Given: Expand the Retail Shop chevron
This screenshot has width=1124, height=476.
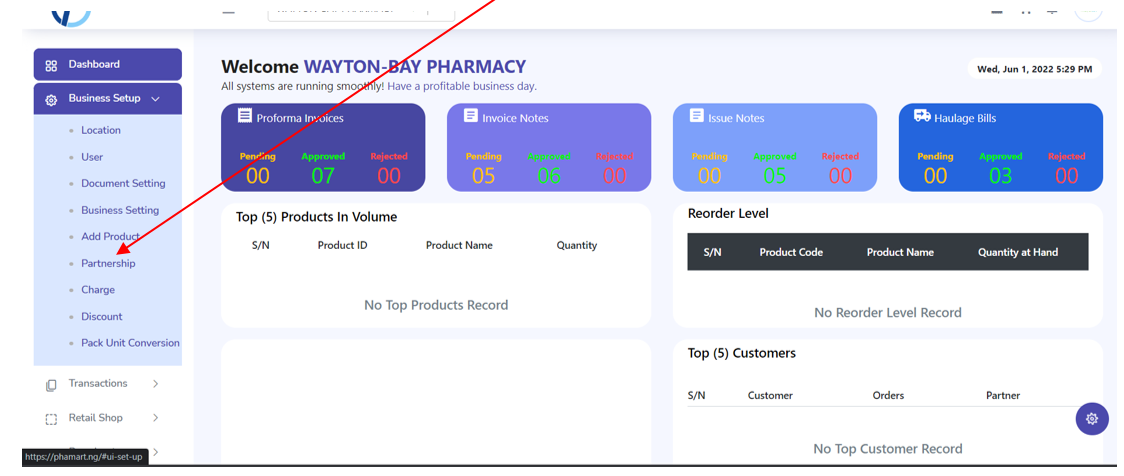Looking at the screenshot, I should (x=156, y=418).
